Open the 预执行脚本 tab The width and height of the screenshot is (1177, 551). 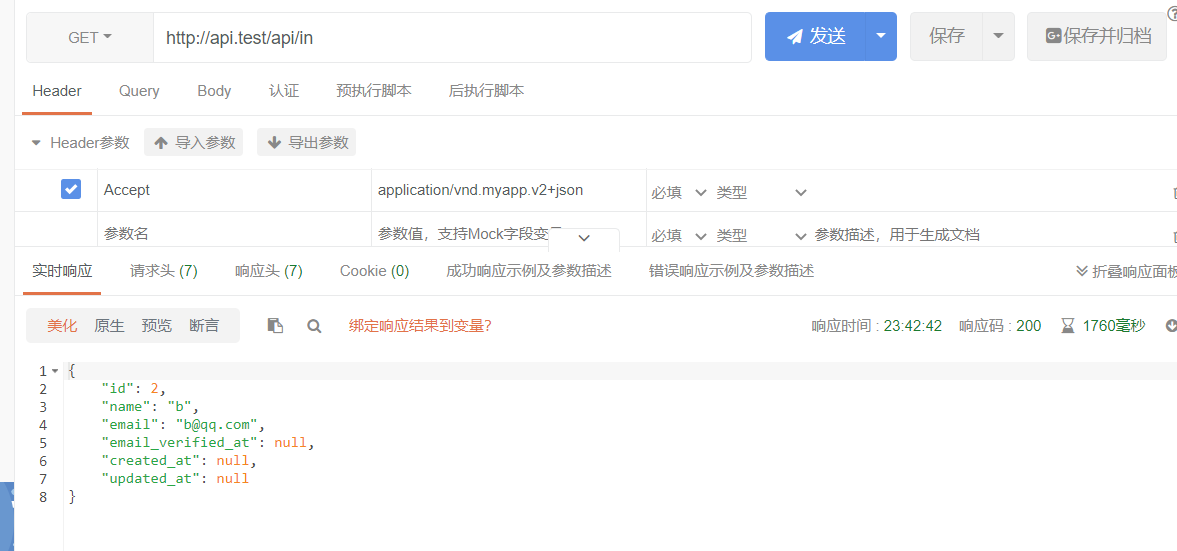click(x=374, y=91)
